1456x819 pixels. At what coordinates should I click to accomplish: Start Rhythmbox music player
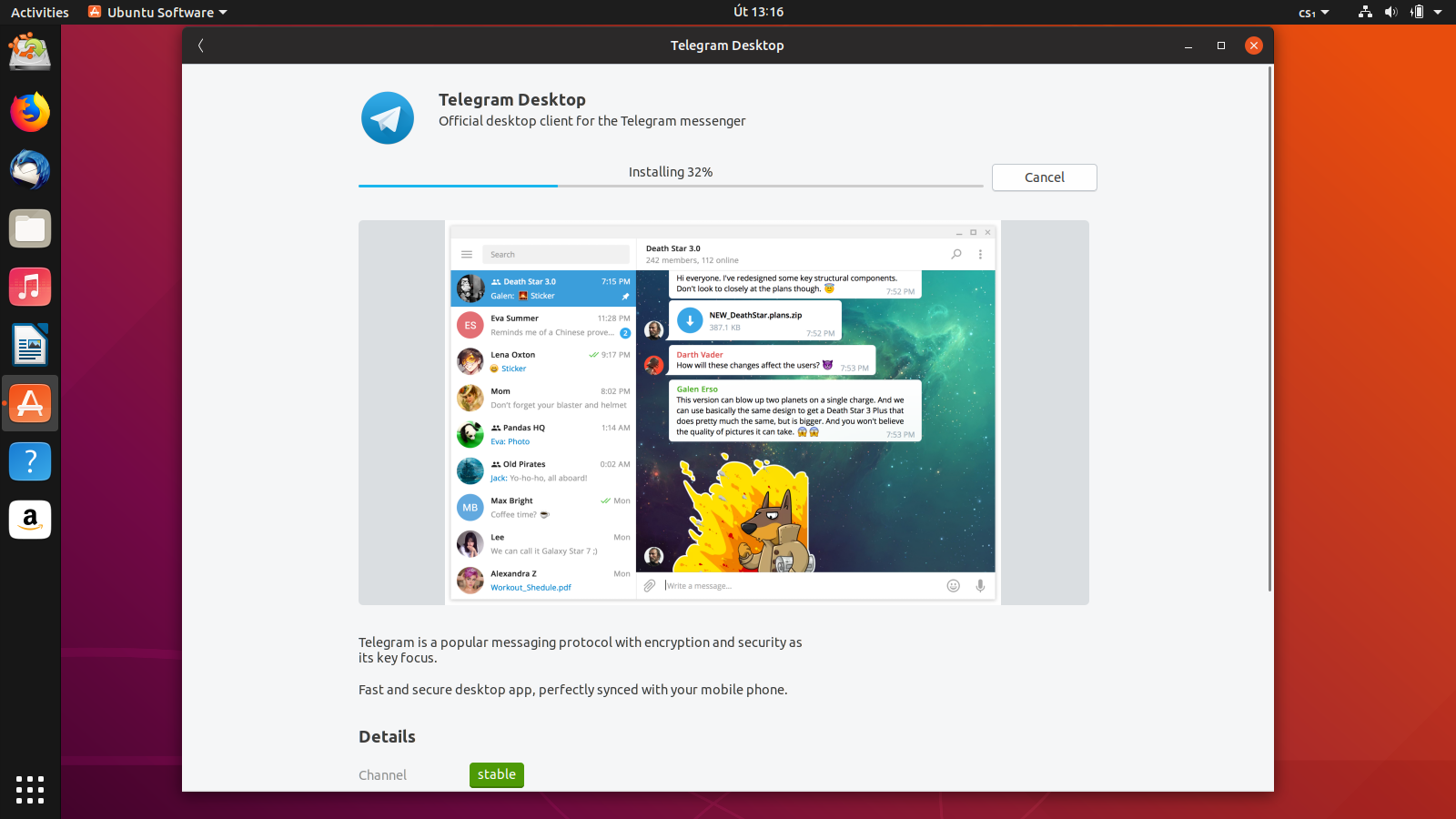click(x=30, y=287)
